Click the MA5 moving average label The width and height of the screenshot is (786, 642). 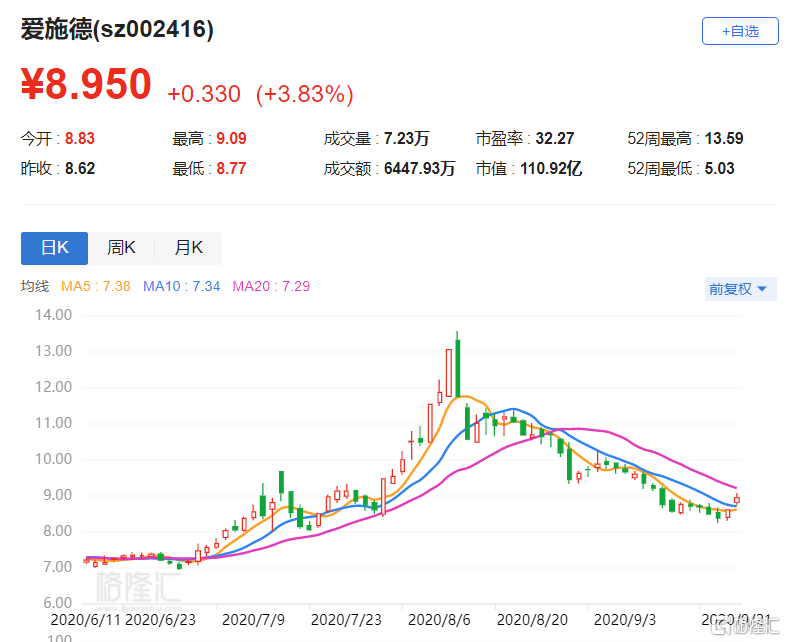(x=96, y=286)
